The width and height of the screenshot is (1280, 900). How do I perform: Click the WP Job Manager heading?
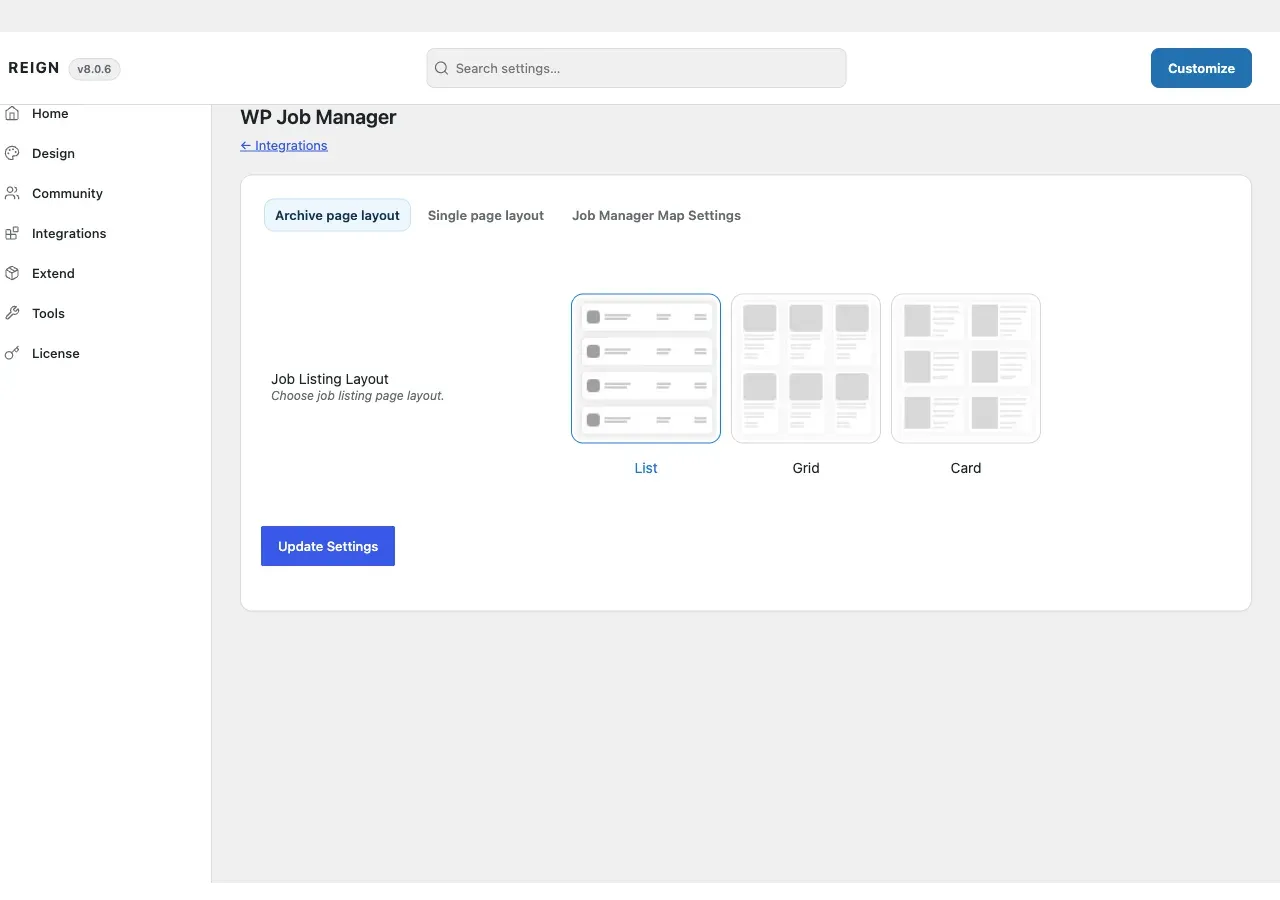click(x=318, y=117)
